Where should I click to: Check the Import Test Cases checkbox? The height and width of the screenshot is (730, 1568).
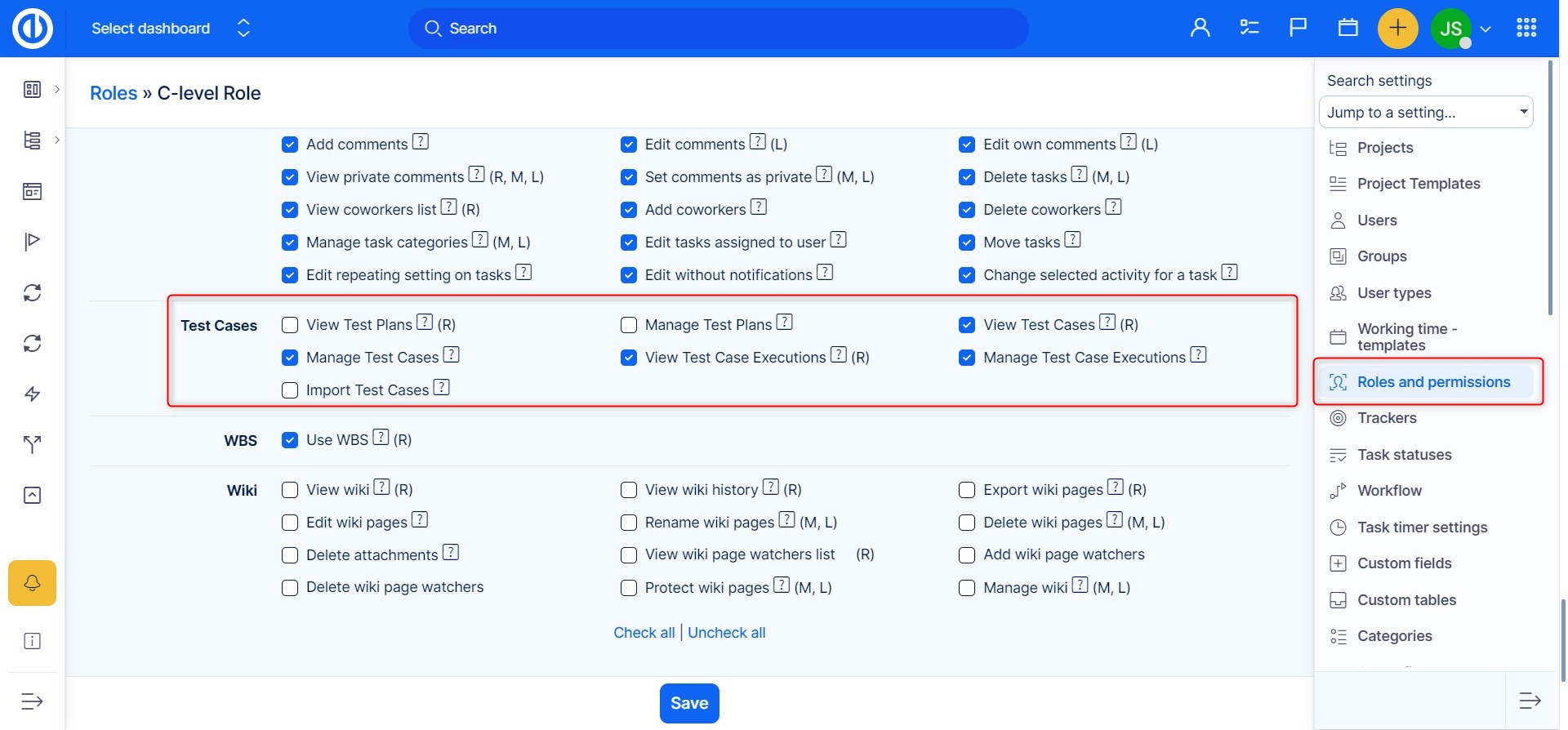pyautogui.click(x=290, y=390)
